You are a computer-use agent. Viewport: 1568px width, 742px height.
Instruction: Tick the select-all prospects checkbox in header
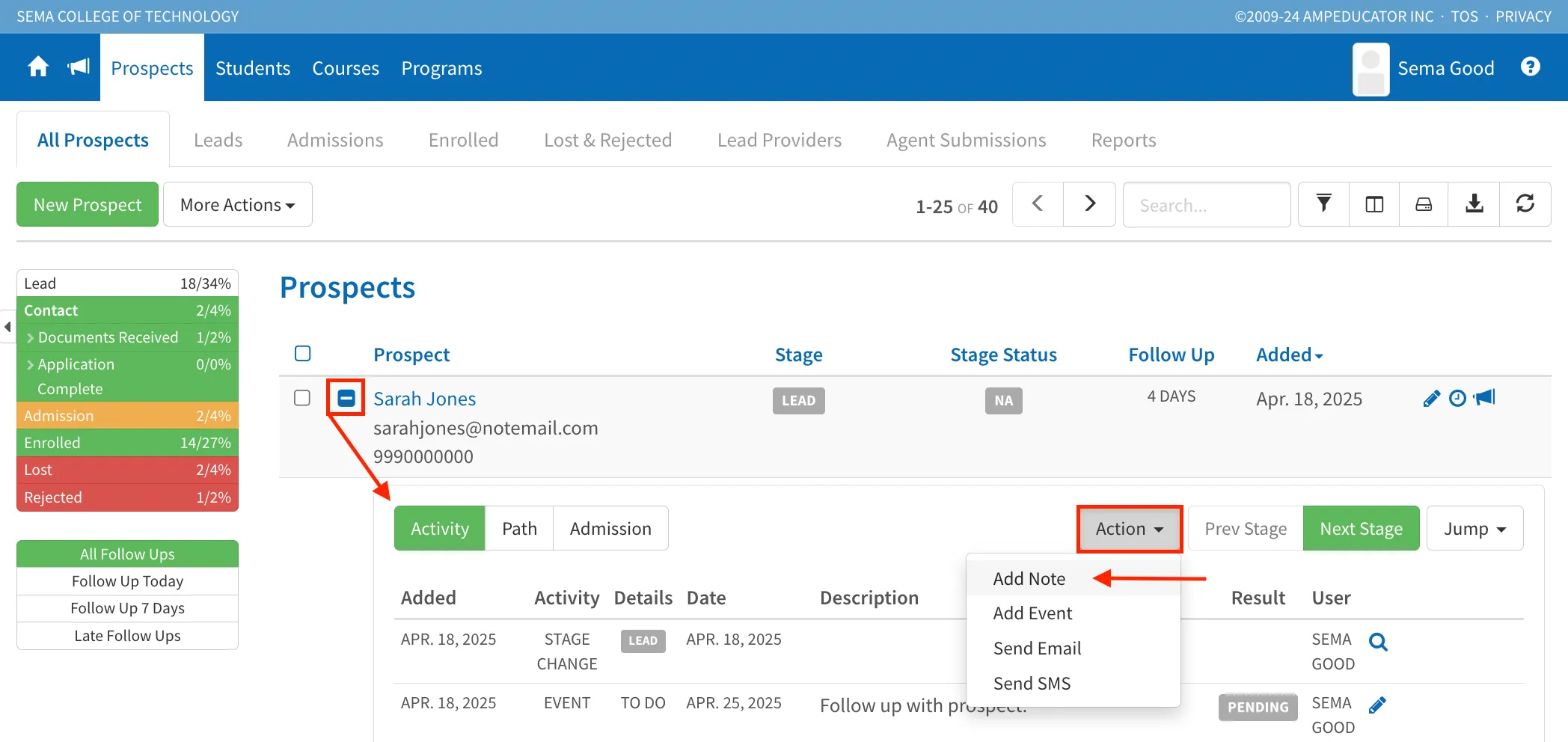[302, 353]
